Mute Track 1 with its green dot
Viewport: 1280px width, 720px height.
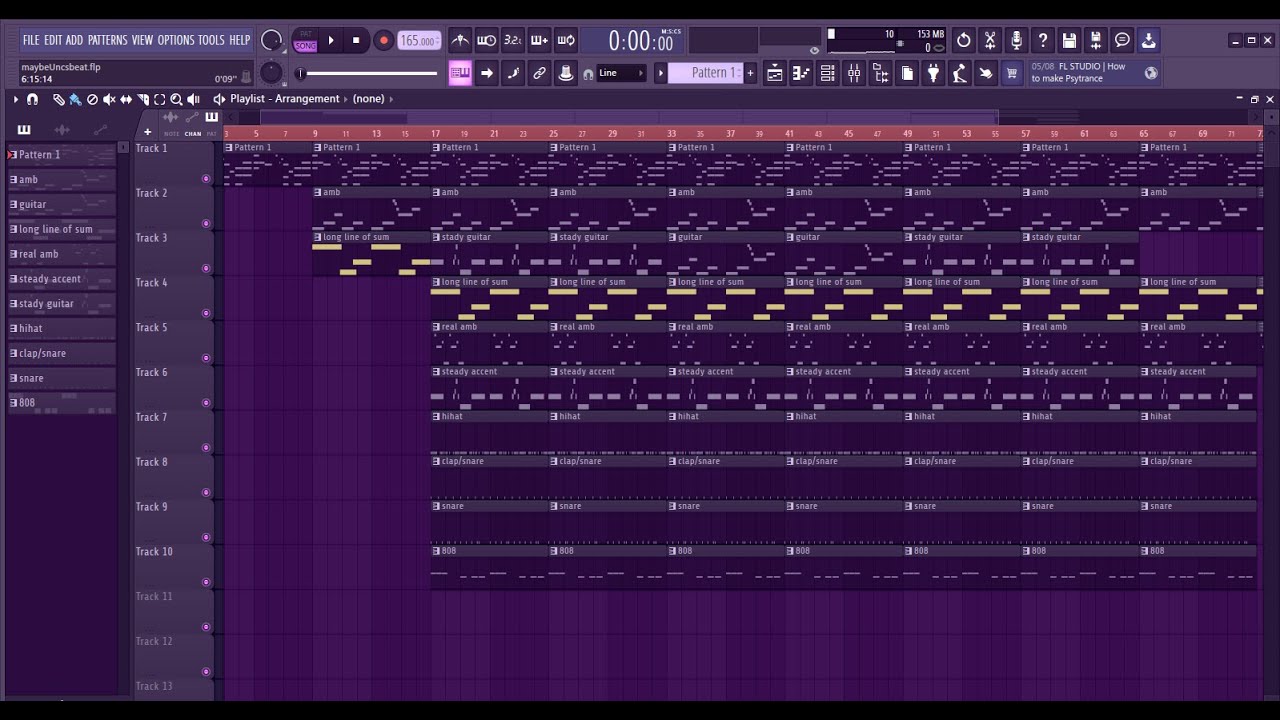pyautogui.click(x=206, y=179)
